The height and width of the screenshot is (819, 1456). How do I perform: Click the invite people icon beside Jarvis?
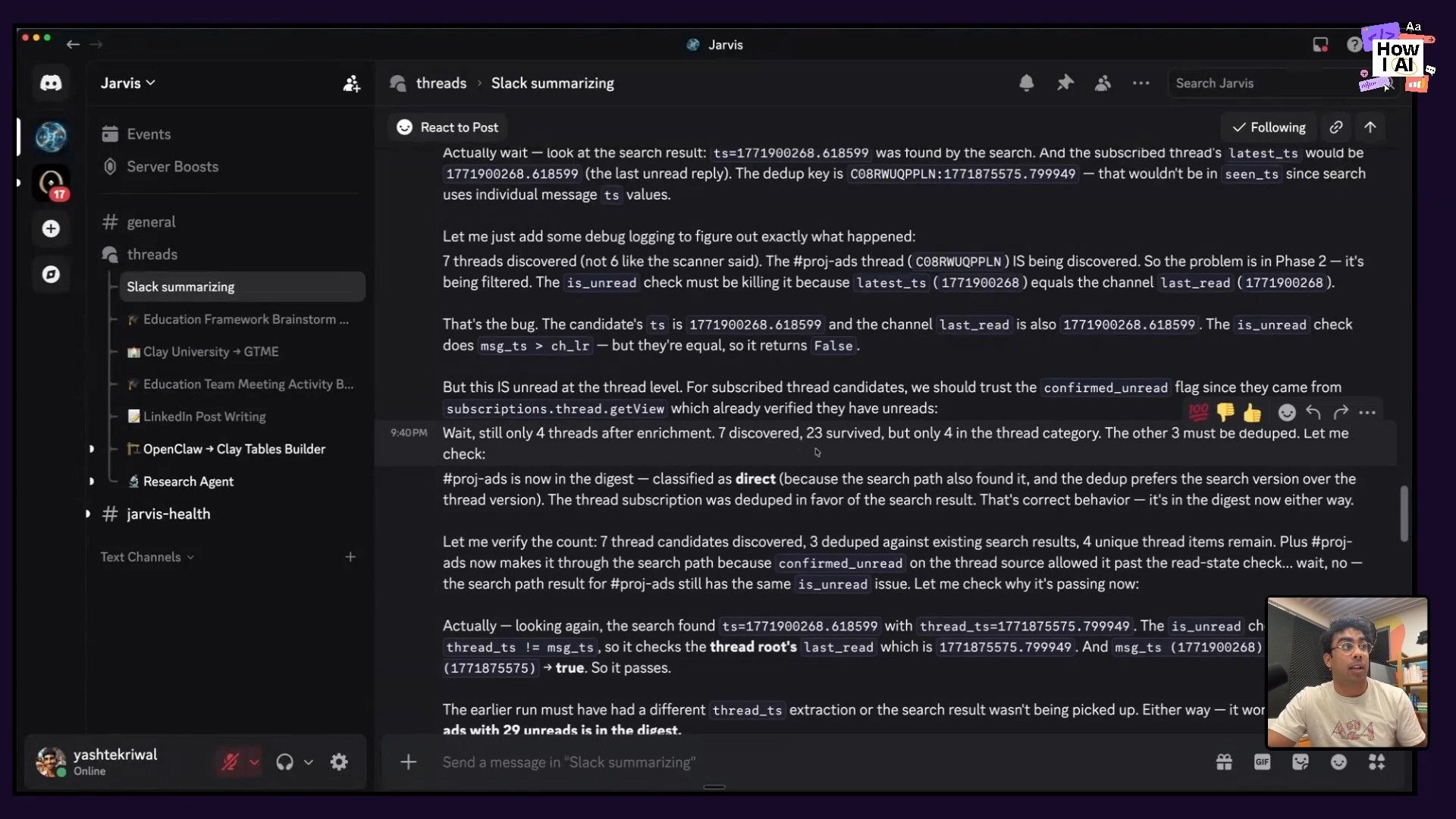(x=351, y=83)
